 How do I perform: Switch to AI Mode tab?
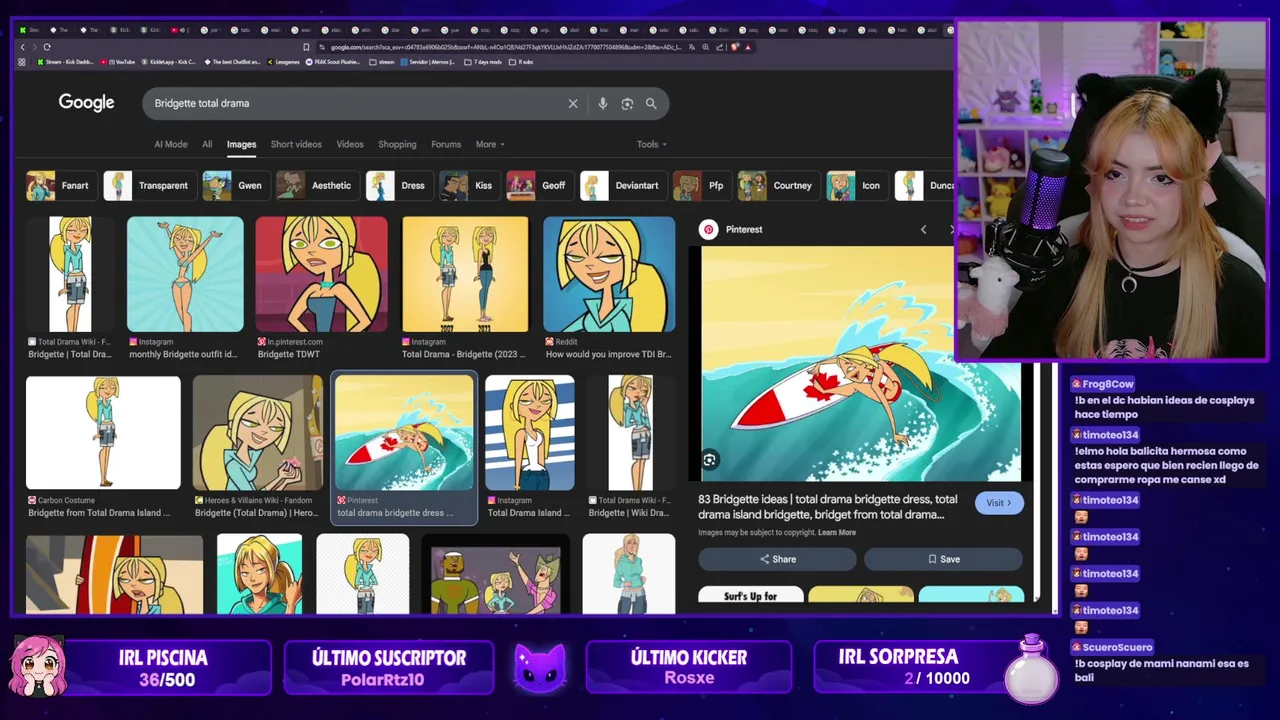(x=170, y=144)
